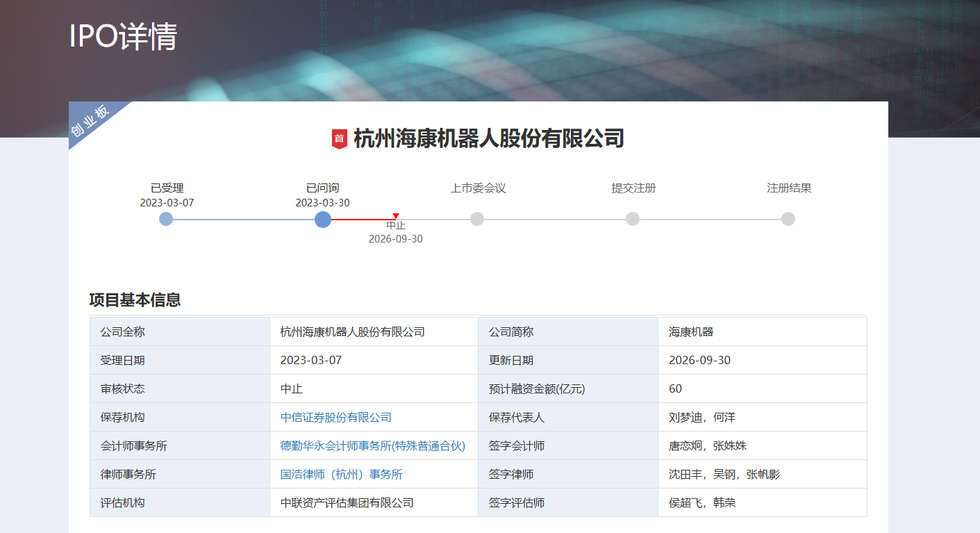The width and height of the screenshot is (980, 533).
Task: Click the red 中止 triangle marker
Action: (396, 216)
